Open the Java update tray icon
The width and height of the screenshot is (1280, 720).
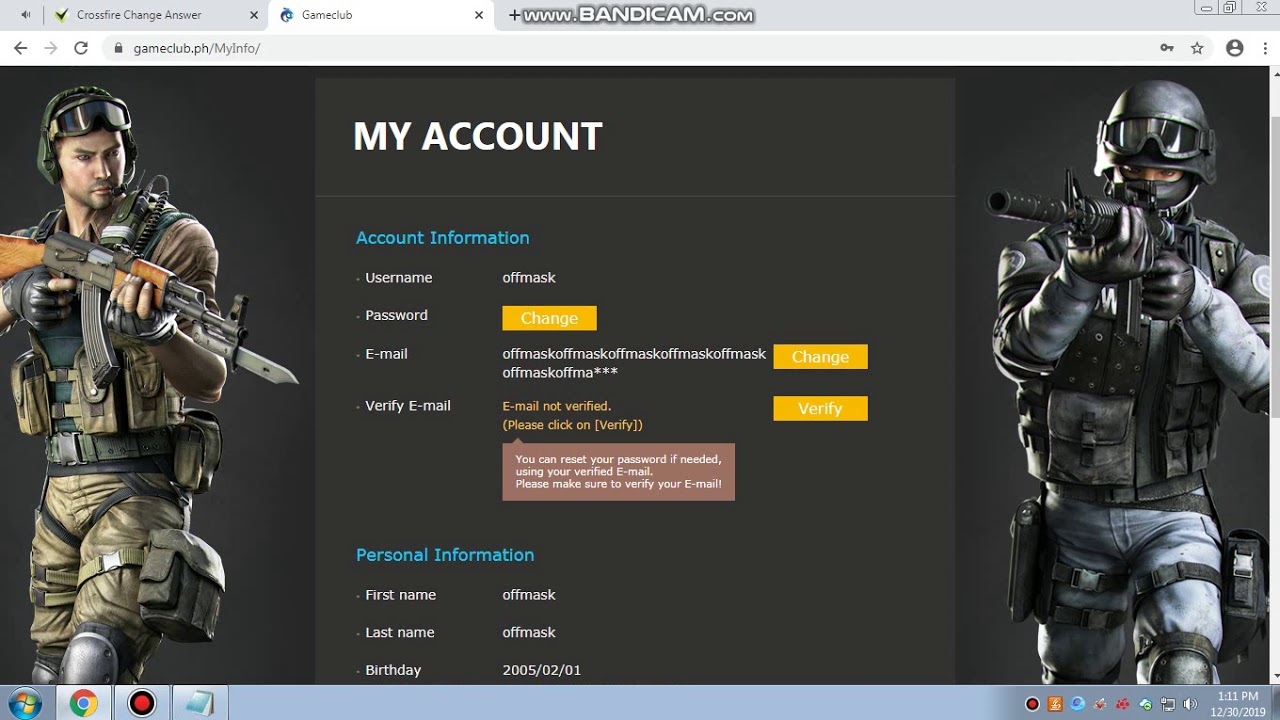[x=1055, y=704]
